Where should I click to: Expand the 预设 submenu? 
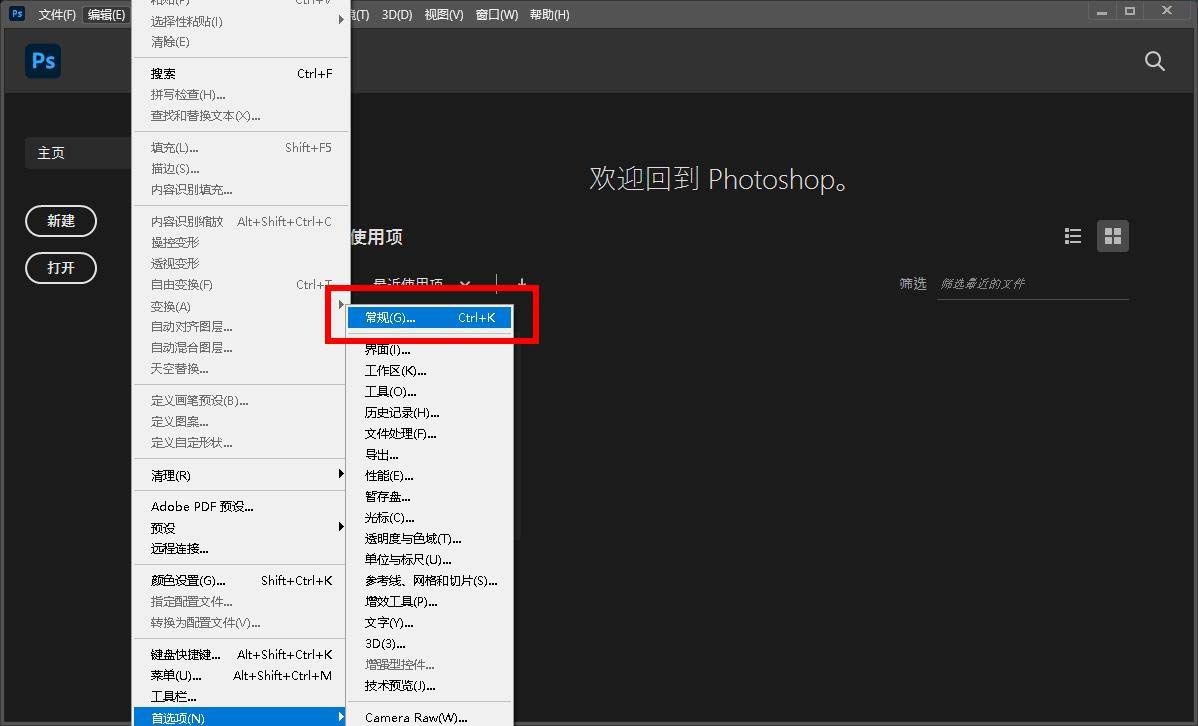[241, 528]
